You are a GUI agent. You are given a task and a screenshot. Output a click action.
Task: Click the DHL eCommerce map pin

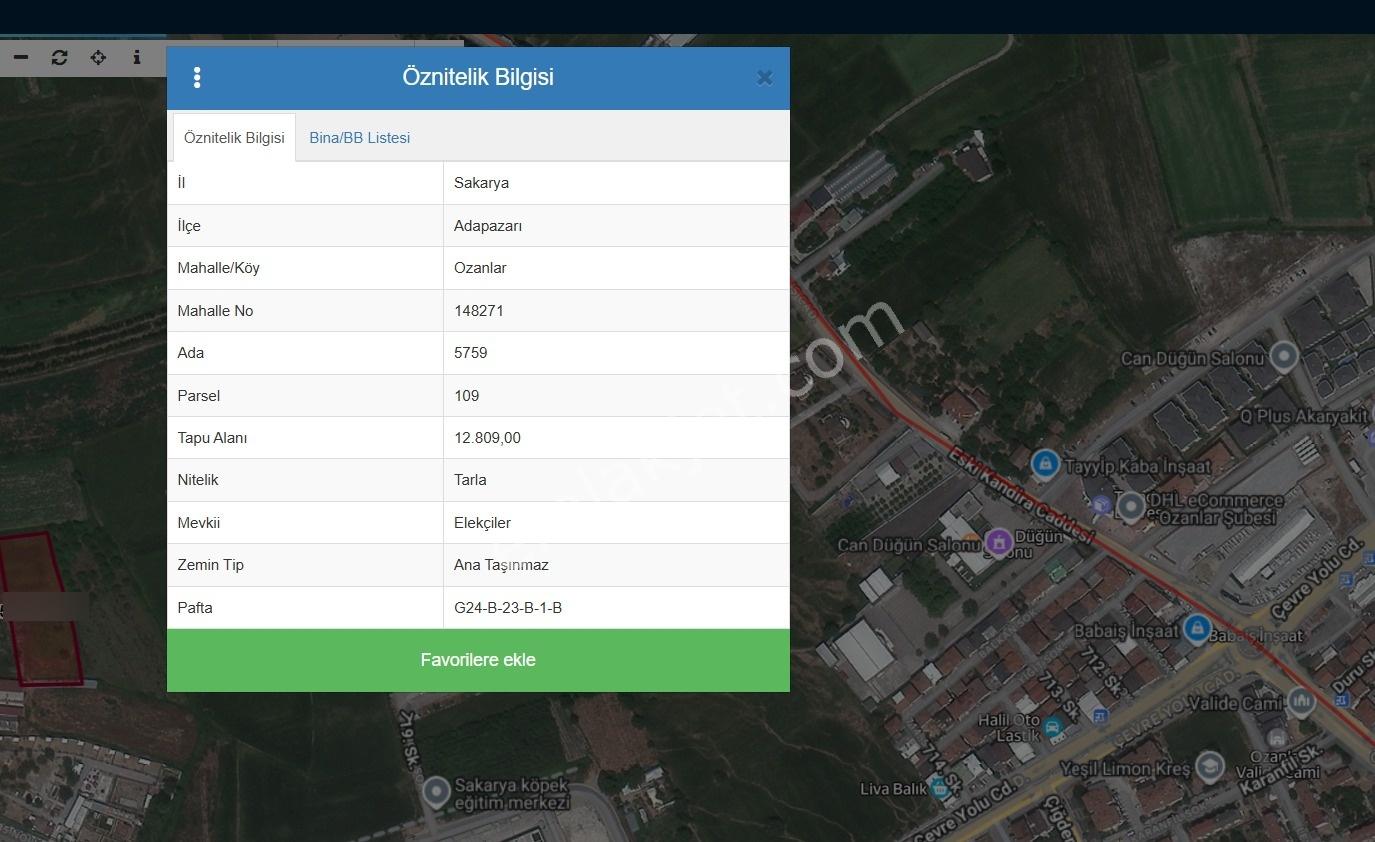coord(1131,506)
